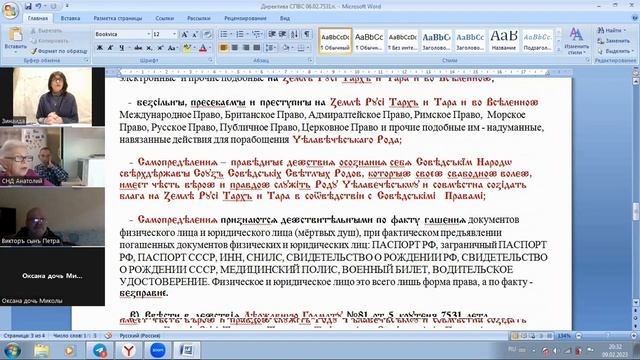Open the multilevel list menu
This screenshot has width=640, height=360.
point(256,34)
